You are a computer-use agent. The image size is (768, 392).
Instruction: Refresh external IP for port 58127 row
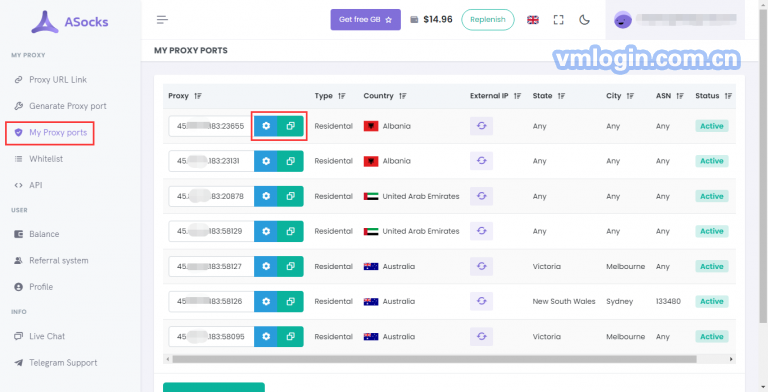pyautogui.click(x=481, y=266)
